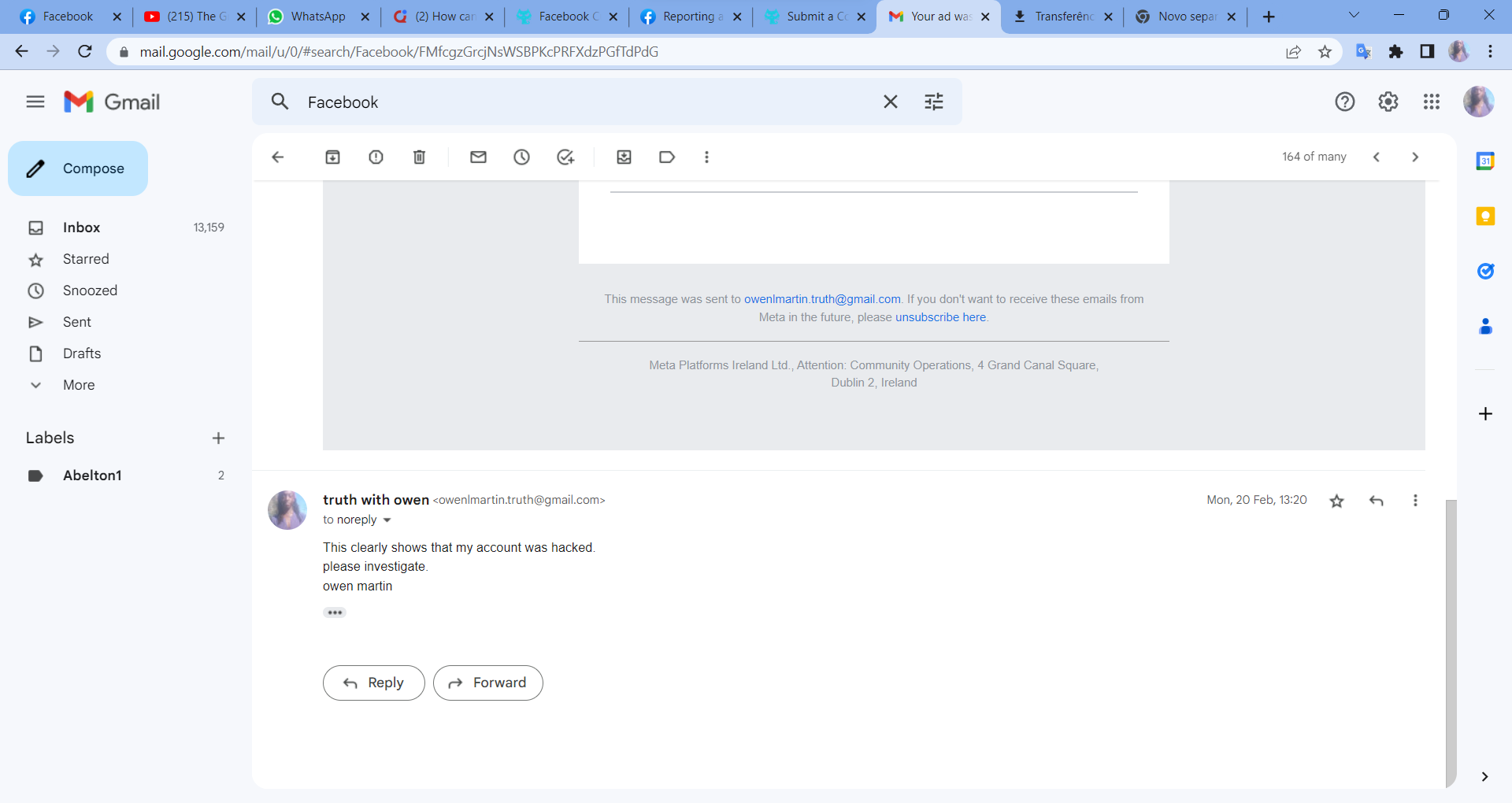
Task: Open the Inbox folder
Action: click(x=82, y=228)
